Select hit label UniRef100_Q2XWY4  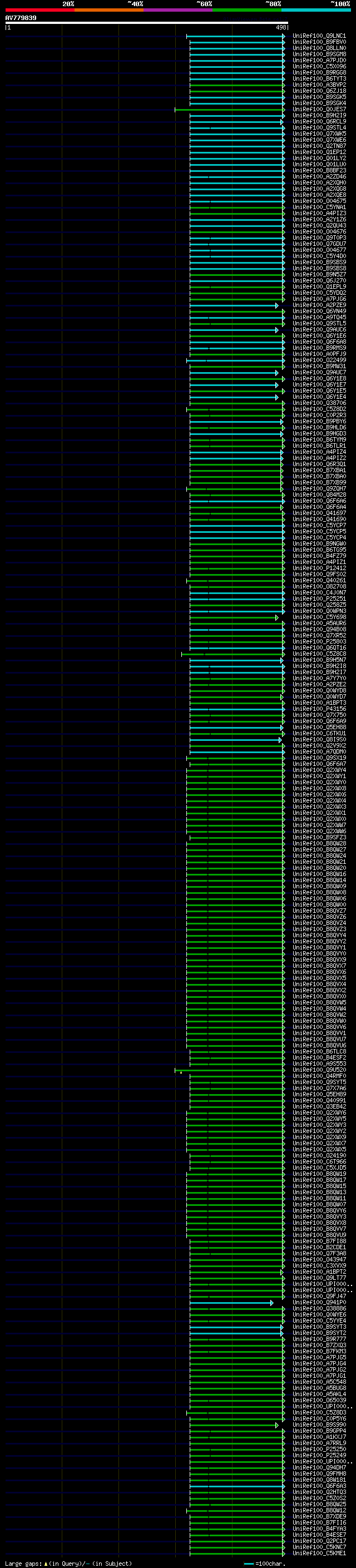click(319, 770)
